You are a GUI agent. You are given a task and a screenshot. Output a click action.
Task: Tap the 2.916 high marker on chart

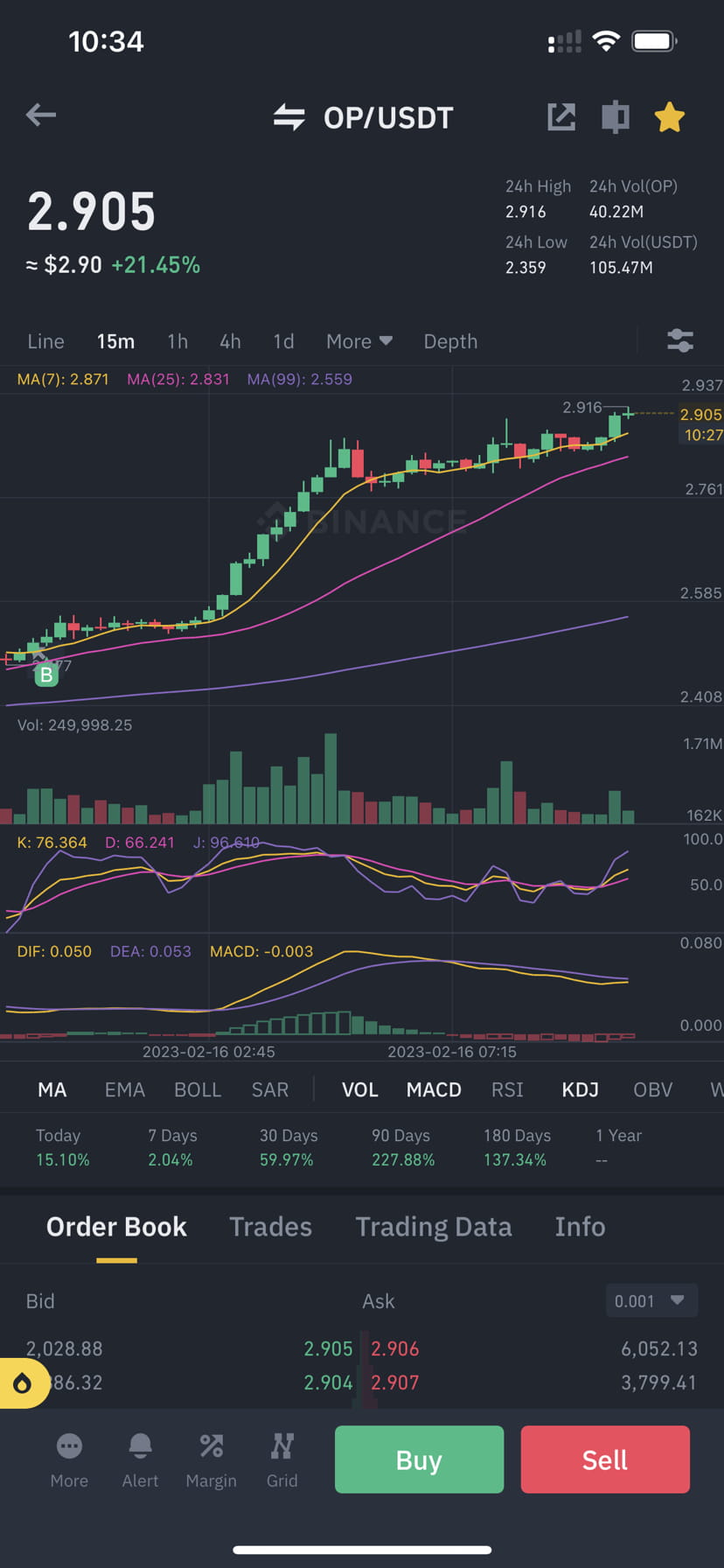click(582, 407)
